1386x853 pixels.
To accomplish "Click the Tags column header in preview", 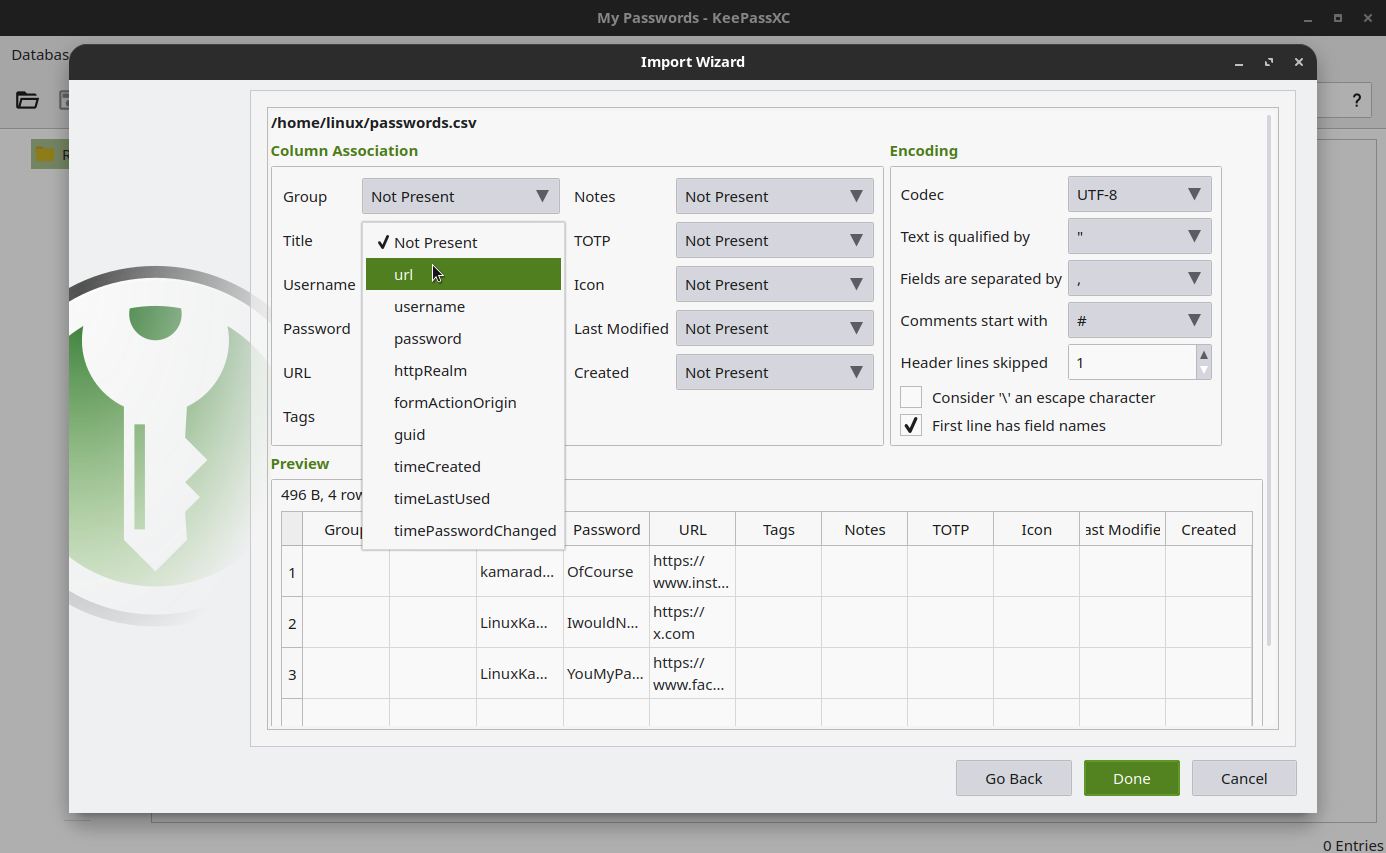I will (x=778, y=529).
